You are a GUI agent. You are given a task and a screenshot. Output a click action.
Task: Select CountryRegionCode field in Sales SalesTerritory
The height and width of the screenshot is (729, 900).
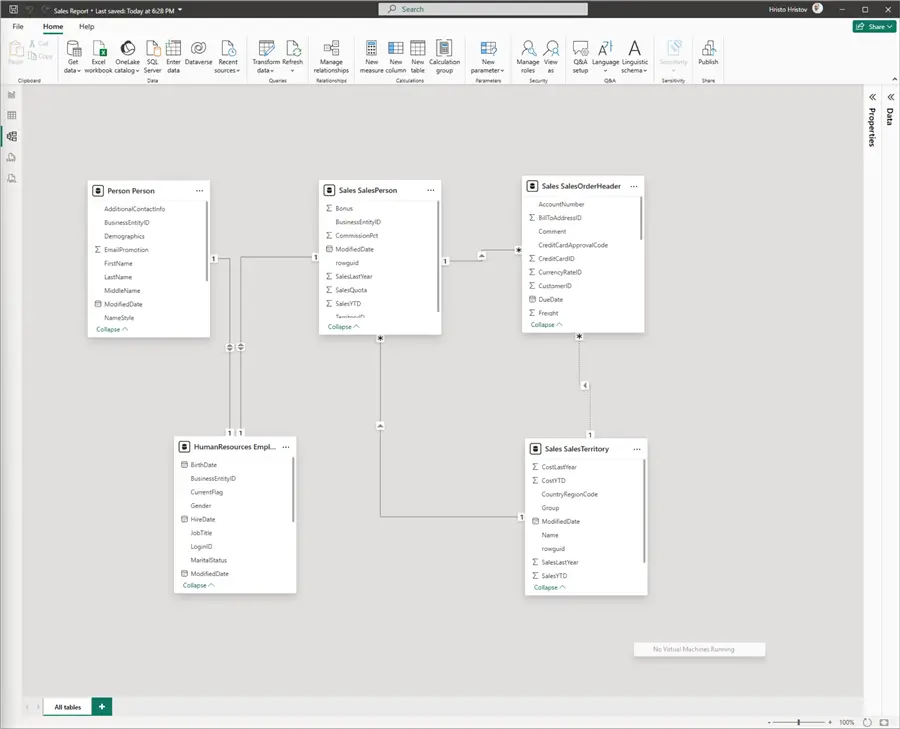pyautogui.click(x=569, y=494)
